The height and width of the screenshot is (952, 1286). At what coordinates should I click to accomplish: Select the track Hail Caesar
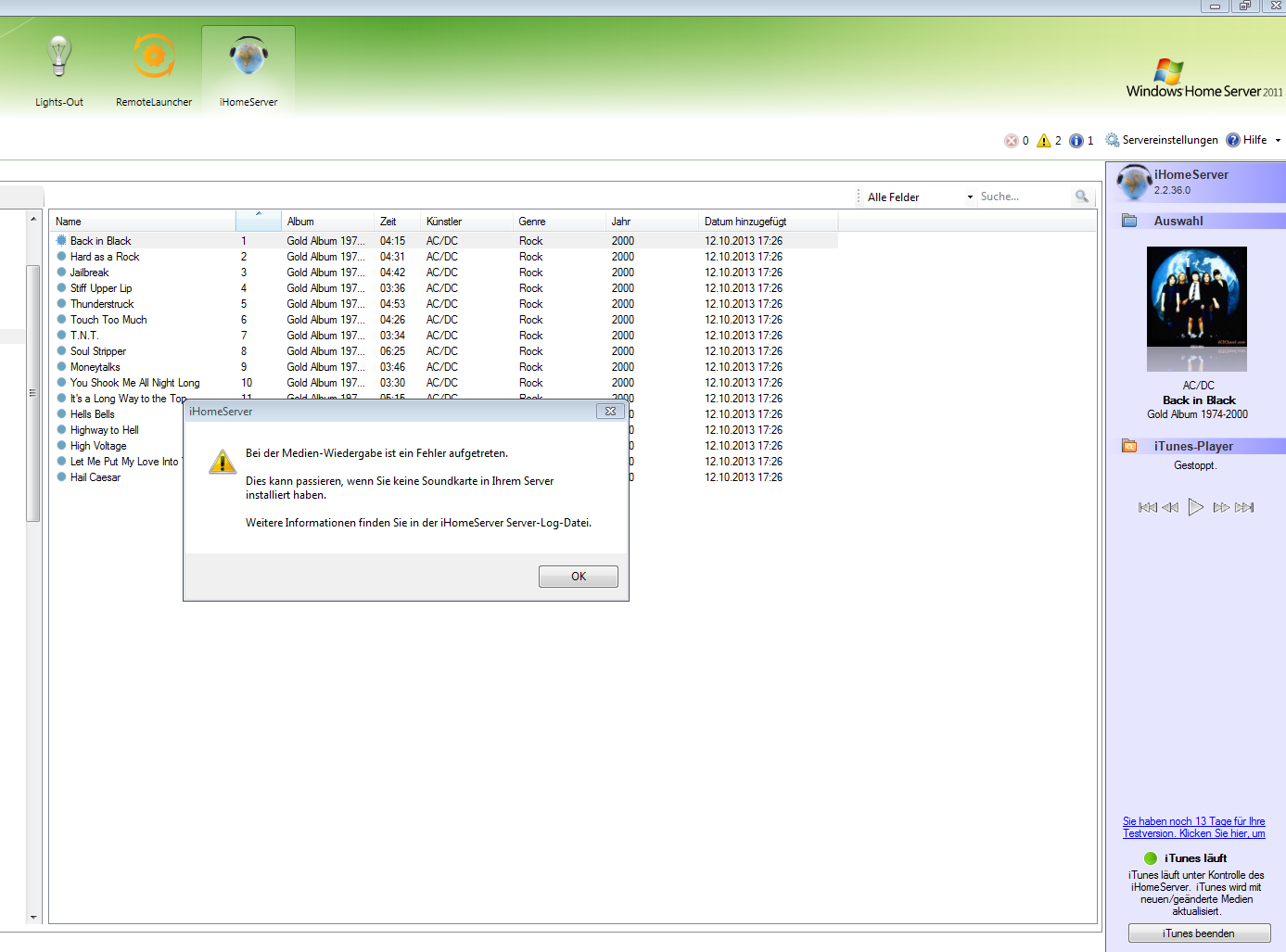pos(95,477)
